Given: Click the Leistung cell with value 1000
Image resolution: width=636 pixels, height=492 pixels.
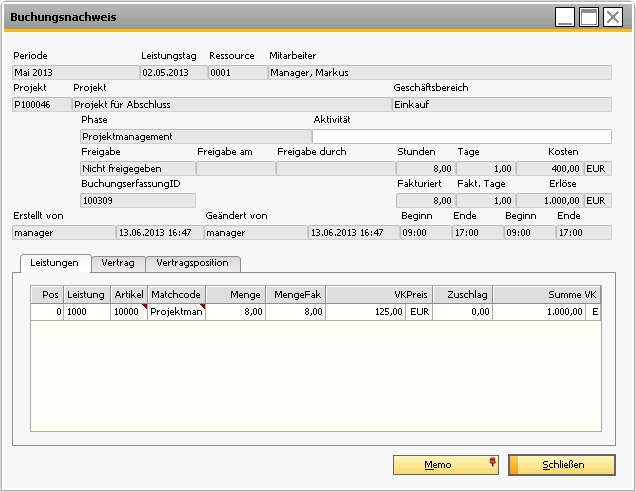Looking at the screenshot, I should (x=86, y=312).
